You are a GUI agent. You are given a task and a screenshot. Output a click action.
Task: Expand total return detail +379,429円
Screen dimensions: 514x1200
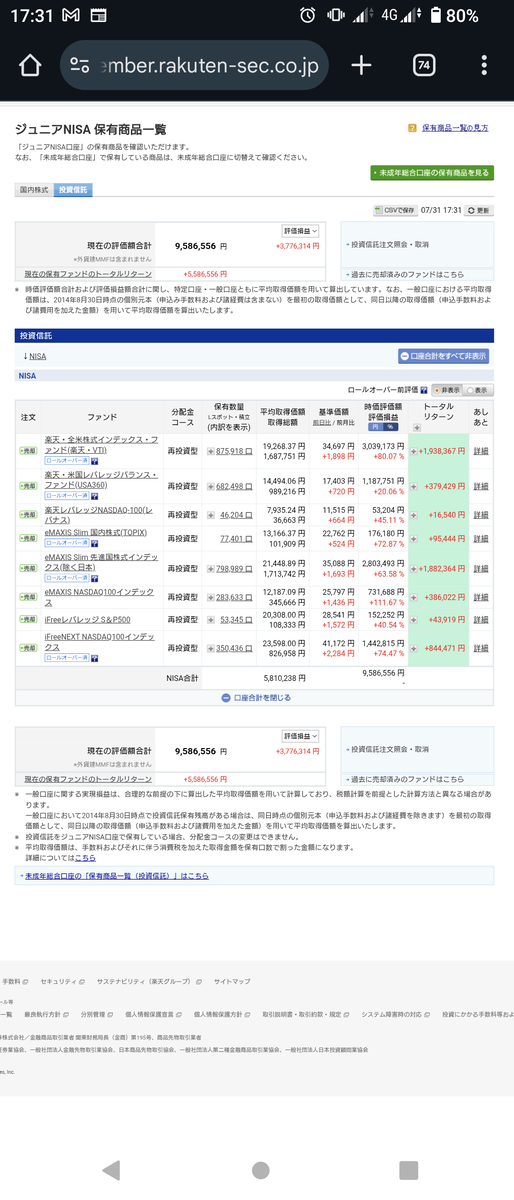point(414,486)
